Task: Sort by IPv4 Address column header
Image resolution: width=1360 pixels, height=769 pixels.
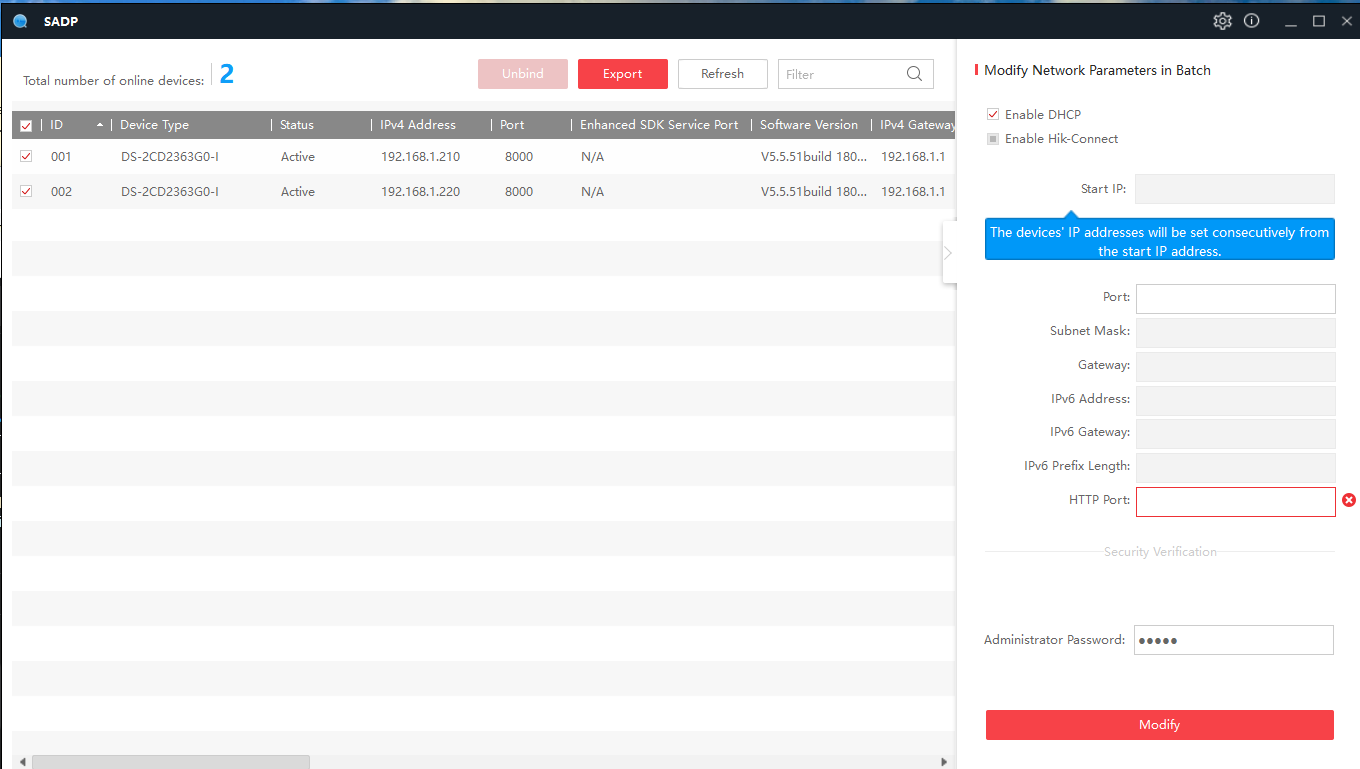Action: [x=417, y=125]
